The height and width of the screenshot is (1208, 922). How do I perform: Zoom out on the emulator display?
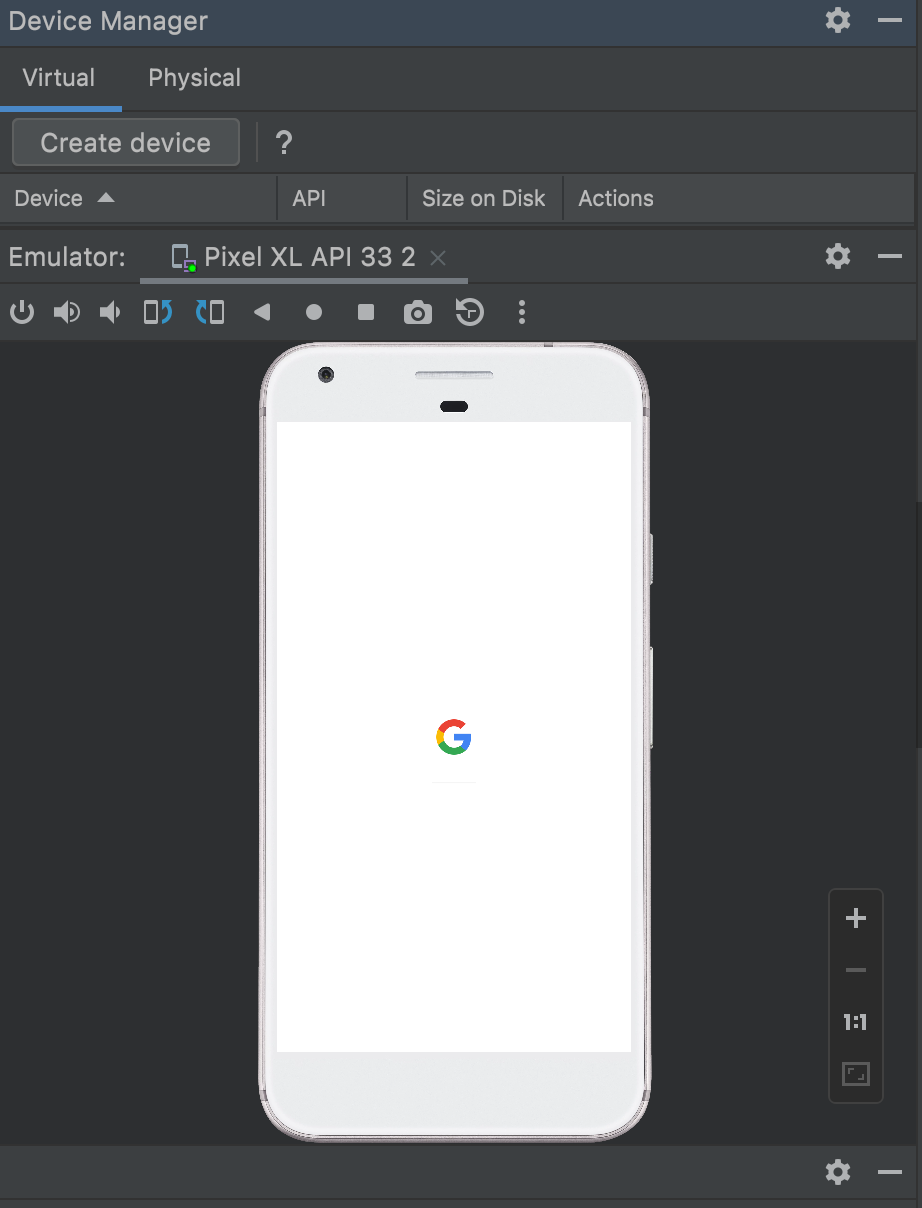coord(856,970)
